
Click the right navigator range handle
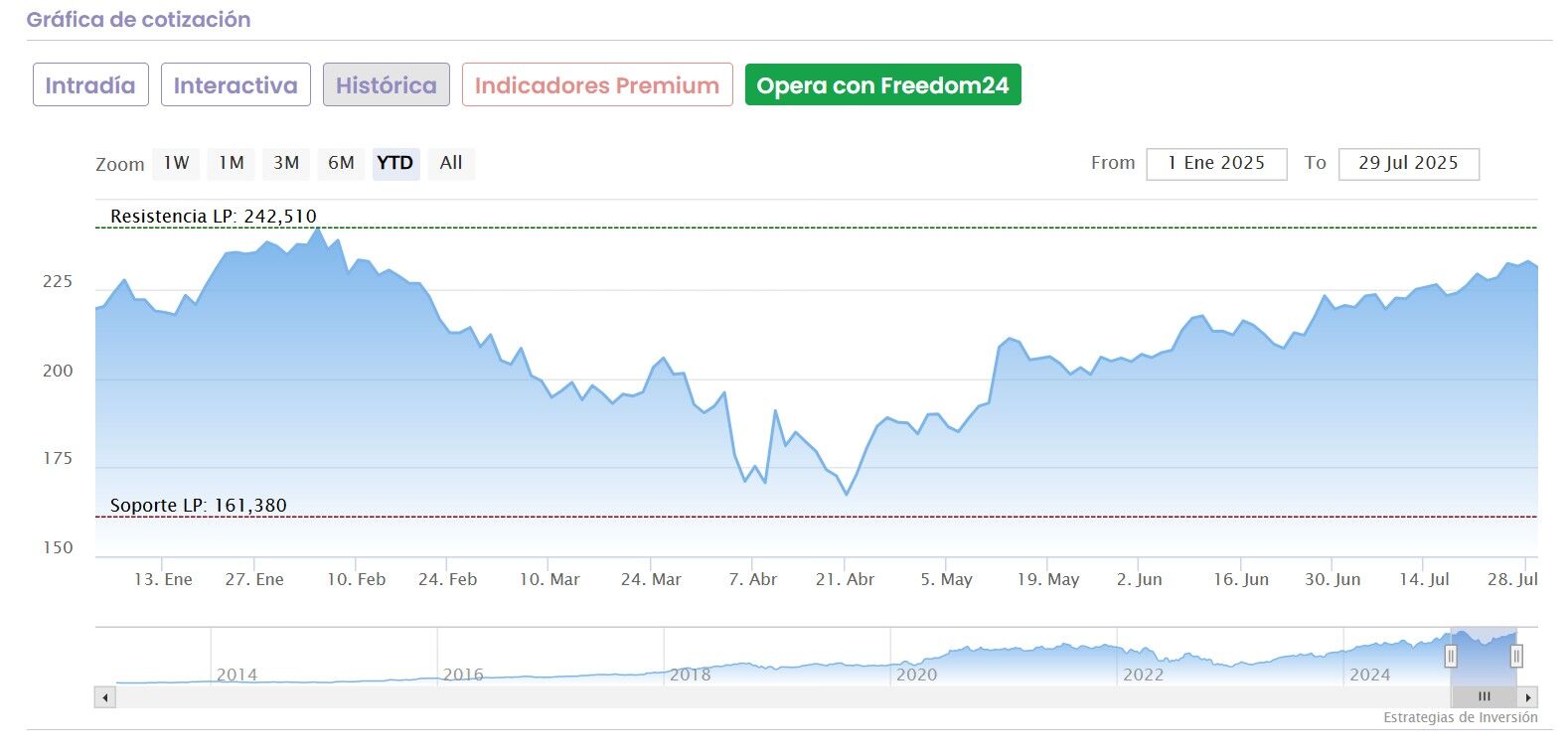click(x=1516, y=656)
